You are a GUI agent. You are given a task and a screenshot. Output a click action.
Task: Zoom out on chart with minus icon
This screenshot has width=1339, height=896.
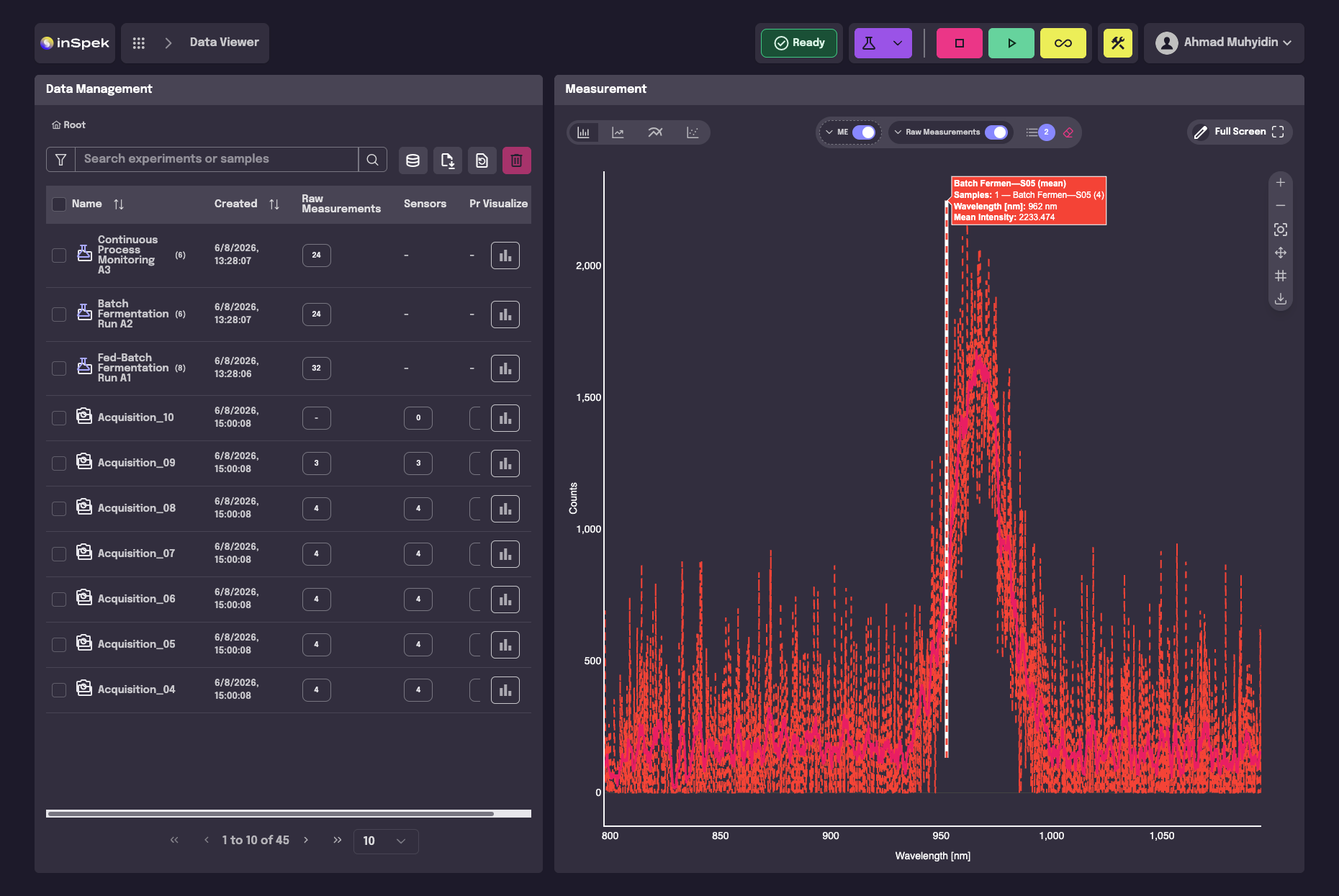point(1281,206)
